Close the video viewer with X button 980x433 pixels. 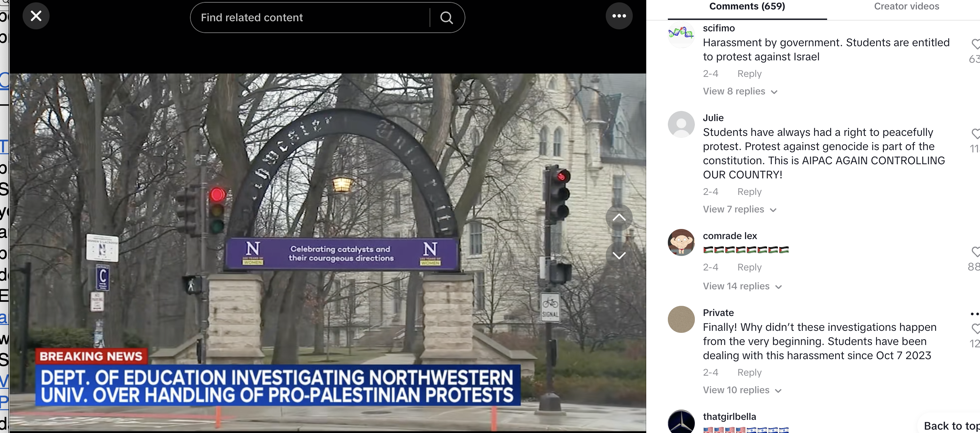36,16
